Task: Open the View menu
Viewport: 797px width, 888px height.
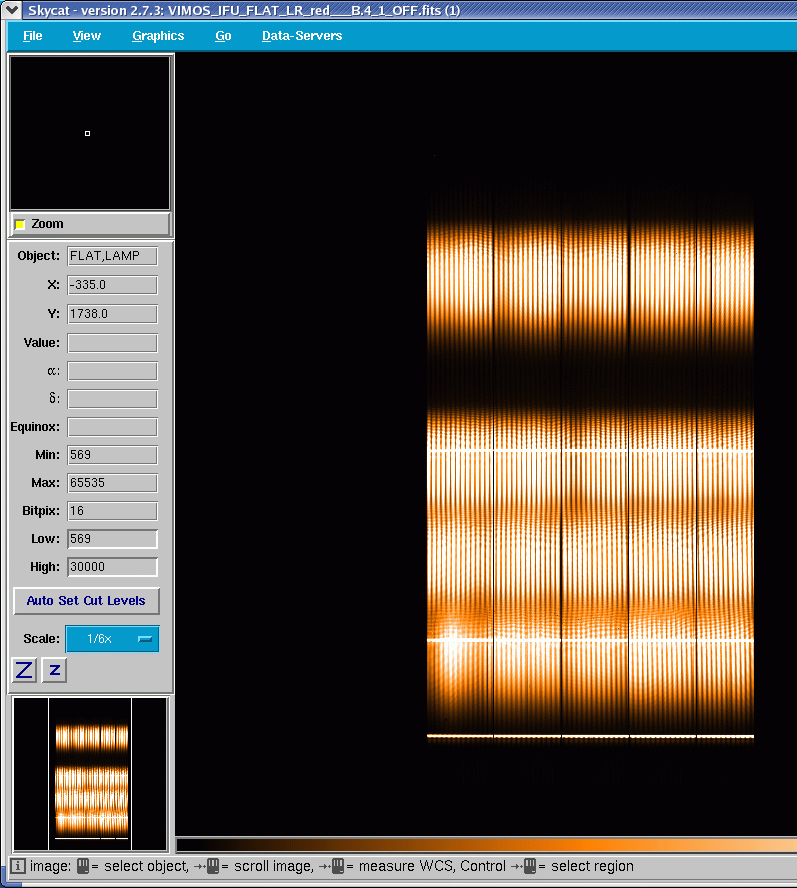Action: [x=87, y=36]
